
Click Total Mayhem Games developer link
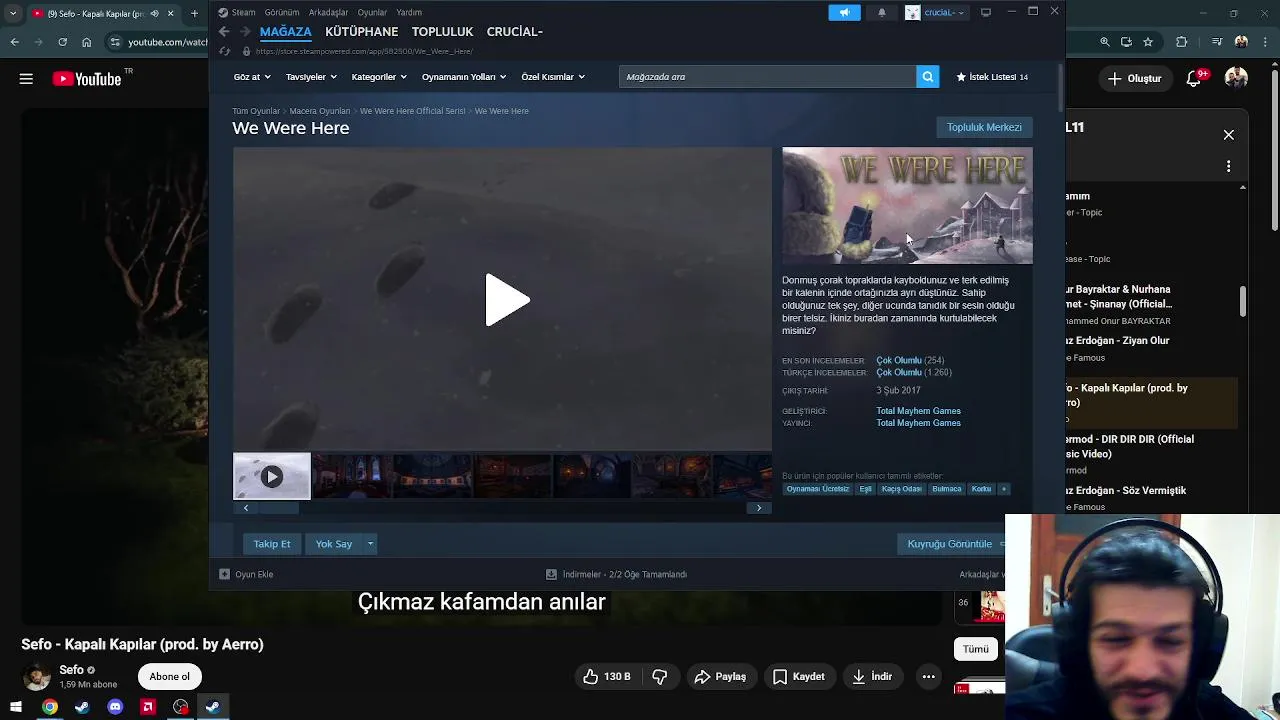pyautogui.click(x=918, y=411)
